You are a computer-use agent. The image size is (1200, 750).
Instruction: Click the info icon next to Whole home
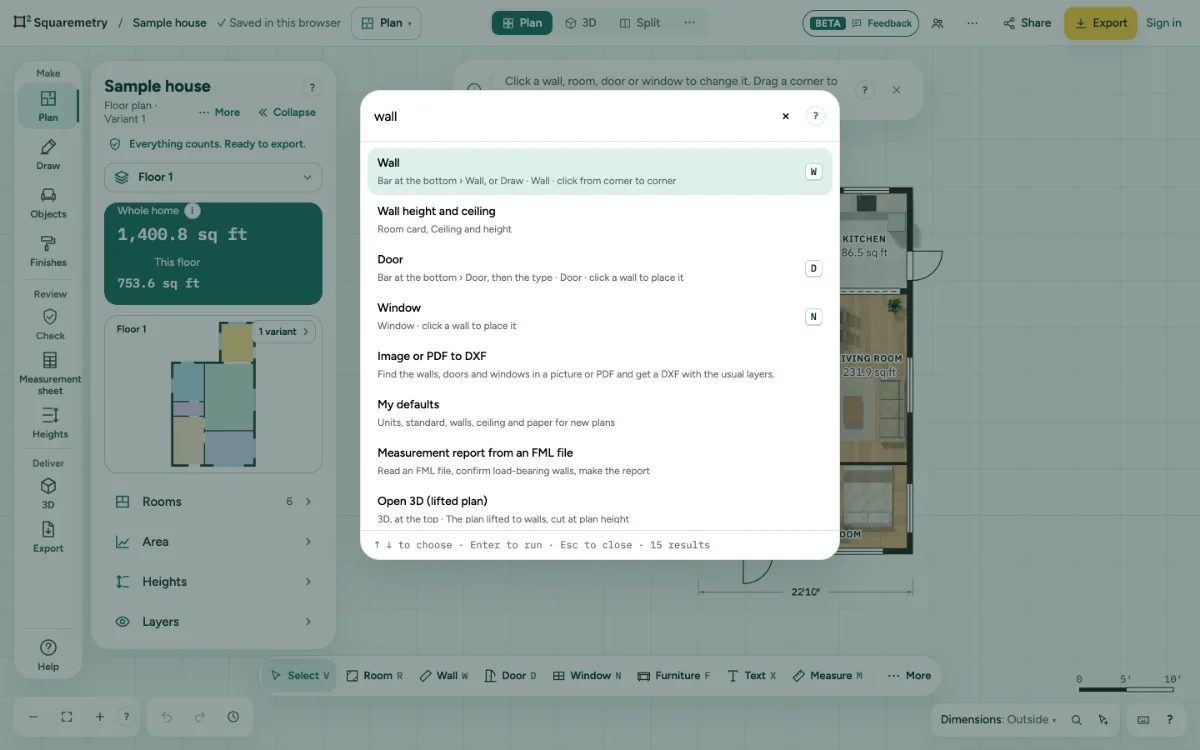click(x=193, y=211)
